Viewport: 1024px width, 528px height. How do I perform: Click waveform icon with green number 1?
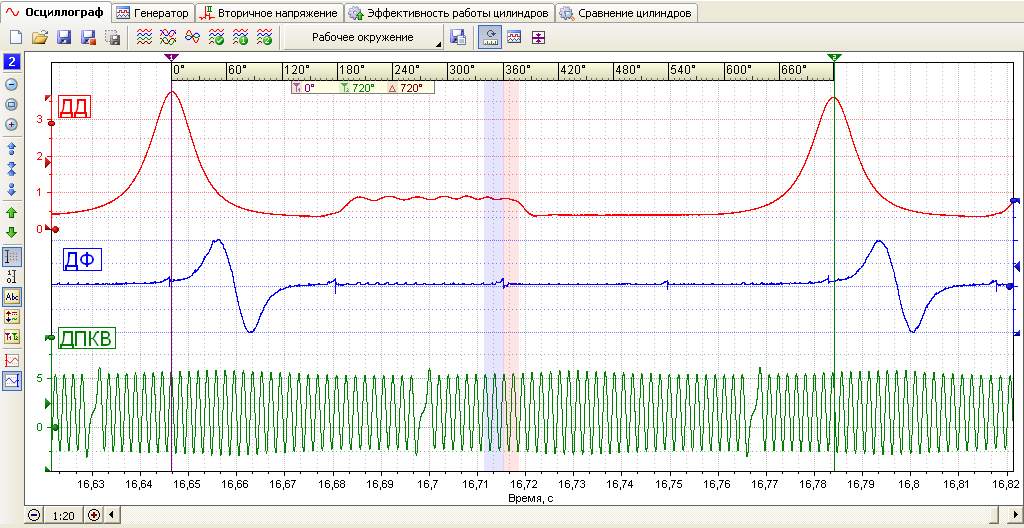tap(240, 37)
